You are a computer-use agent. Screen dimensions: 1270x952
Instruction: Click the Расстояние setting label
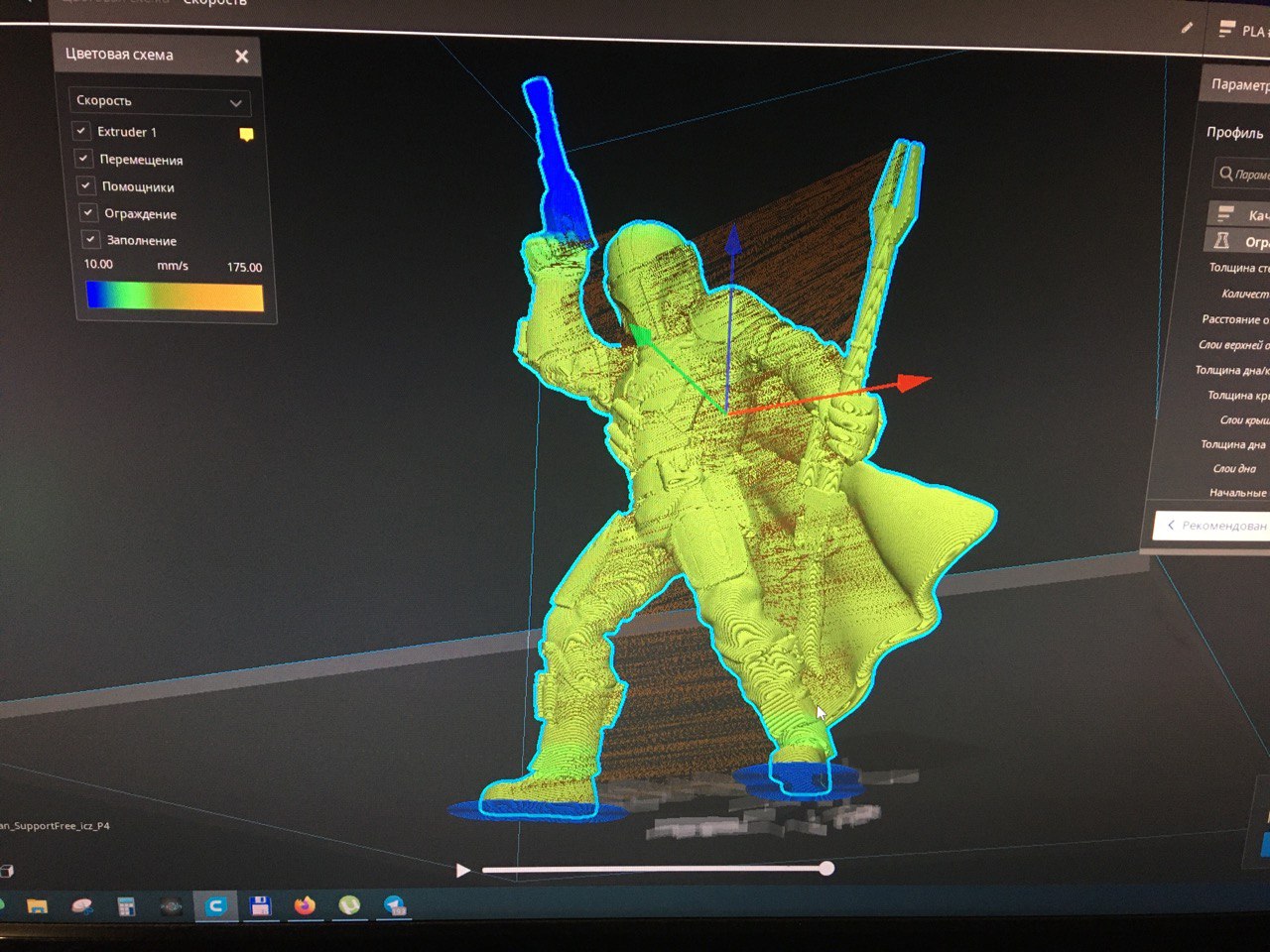[x=1234, y=319]
